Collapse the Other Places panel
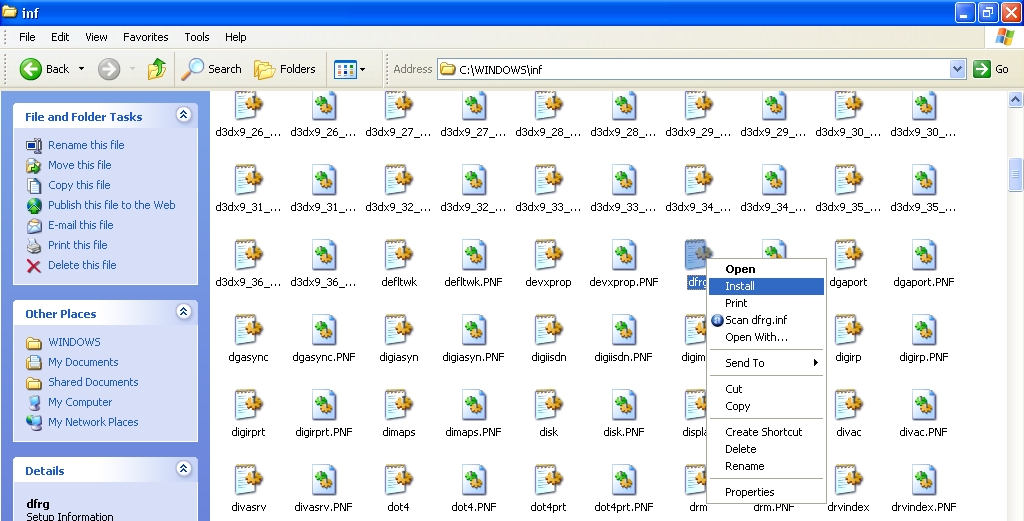 pyautogui.click(x=183, y=313)
